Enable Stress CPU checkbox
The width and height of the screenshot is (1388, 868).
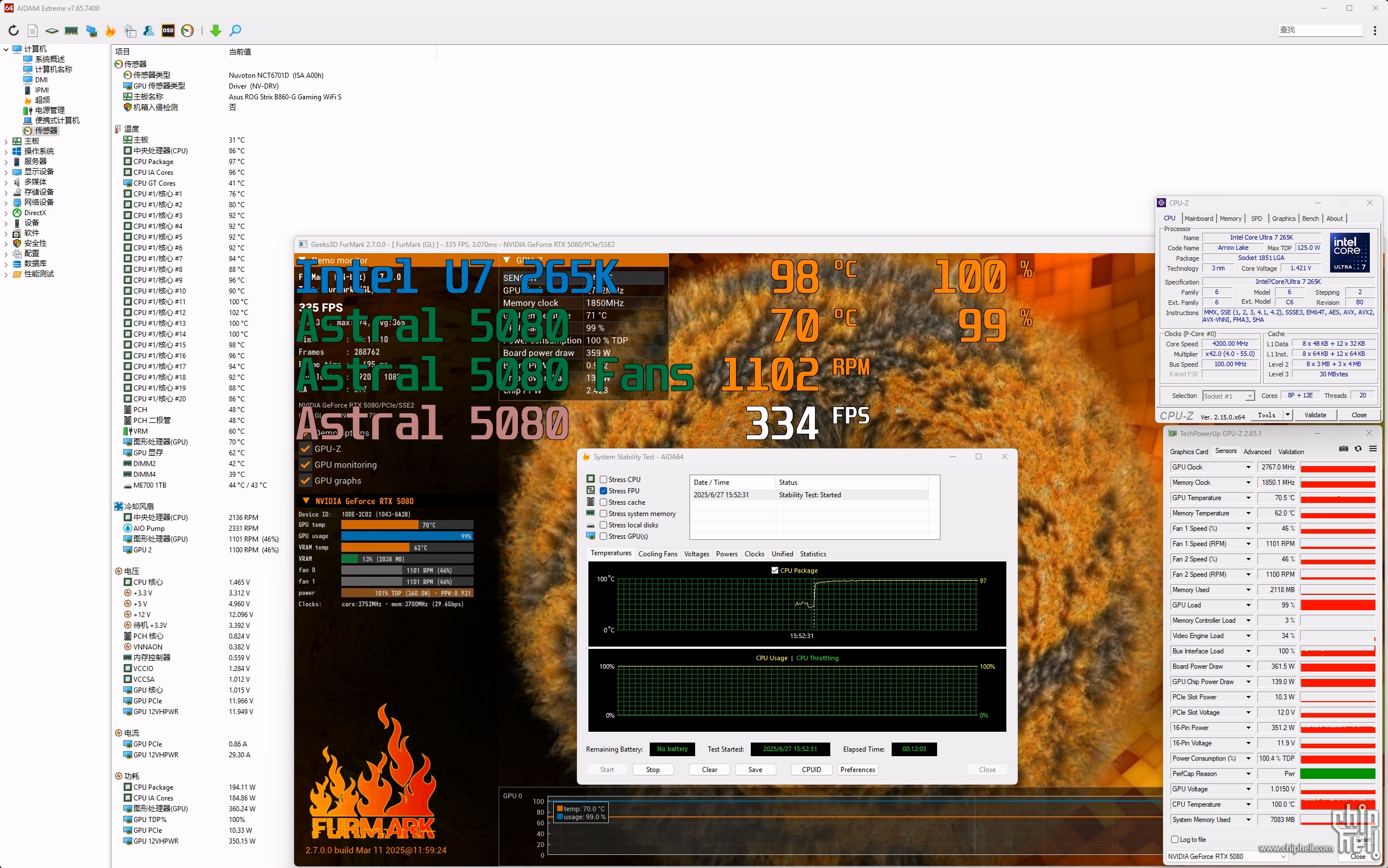604,479
